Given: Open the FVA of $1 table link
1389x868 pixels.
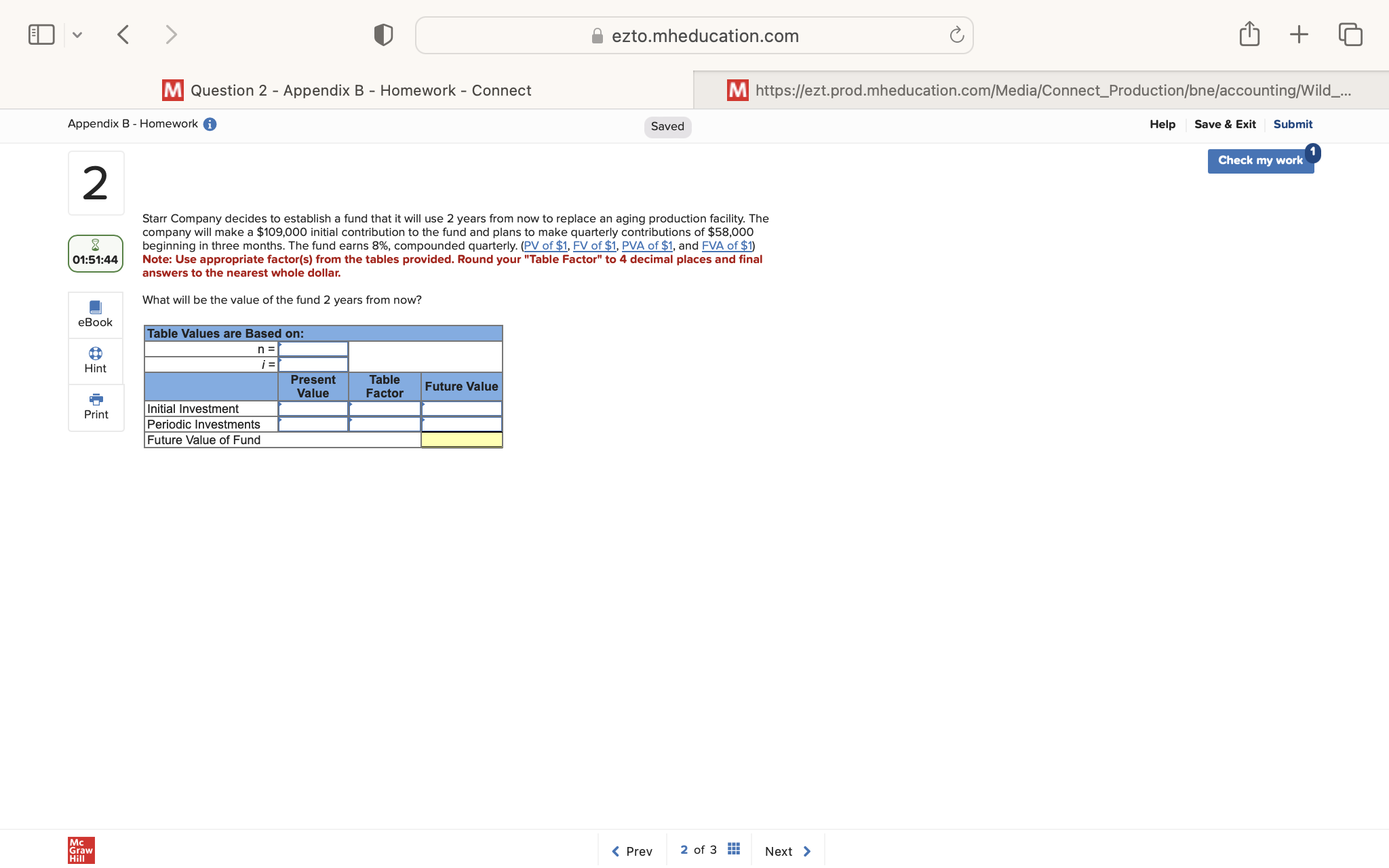Looking at the screenshot, I should (726, 245).
